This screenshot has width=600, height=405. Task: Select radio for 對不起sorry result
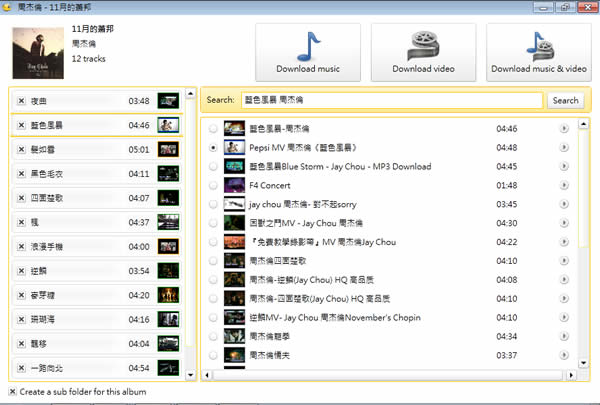point(213,204)
